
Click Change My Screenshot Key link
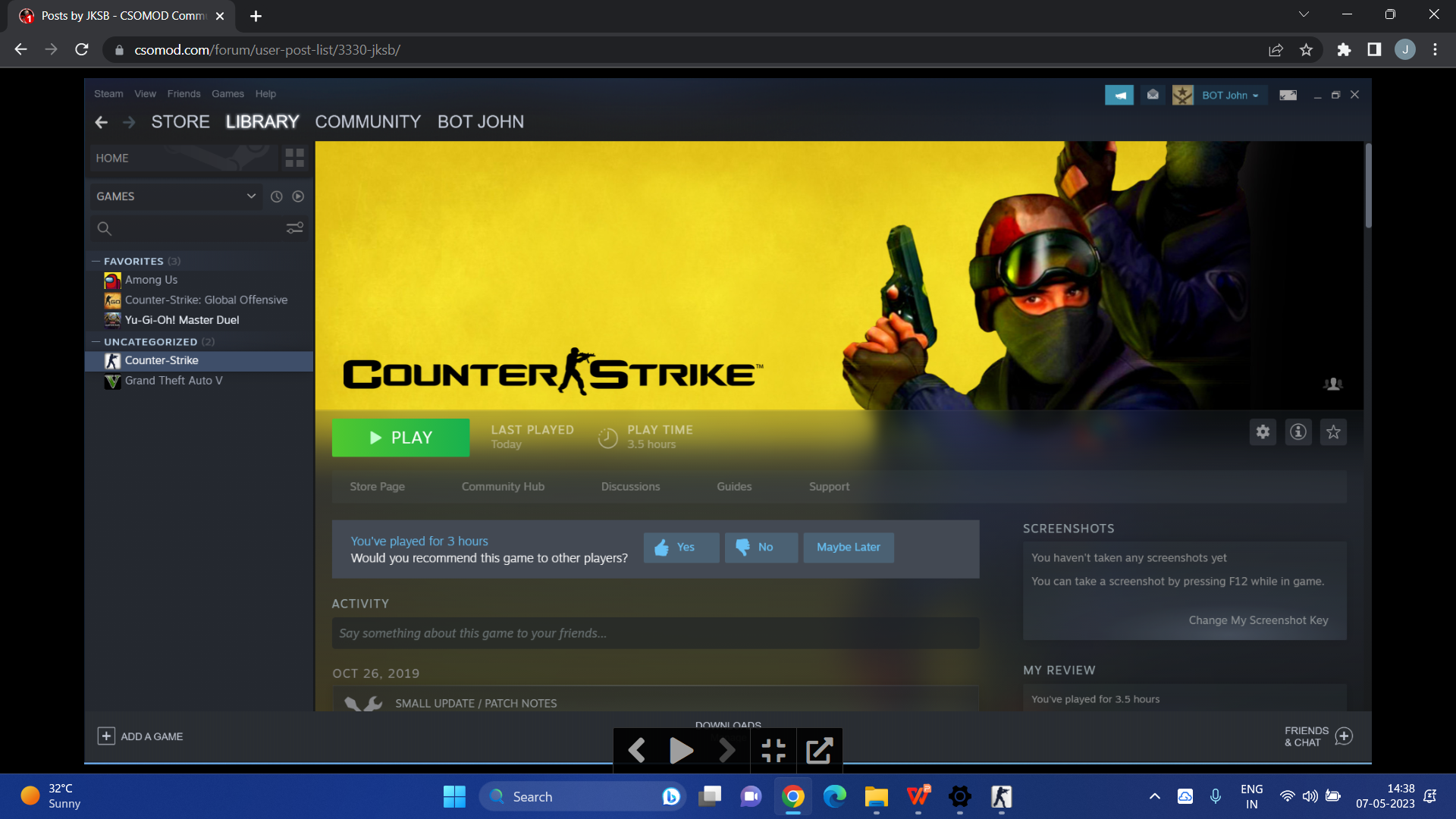point(1258,620)
